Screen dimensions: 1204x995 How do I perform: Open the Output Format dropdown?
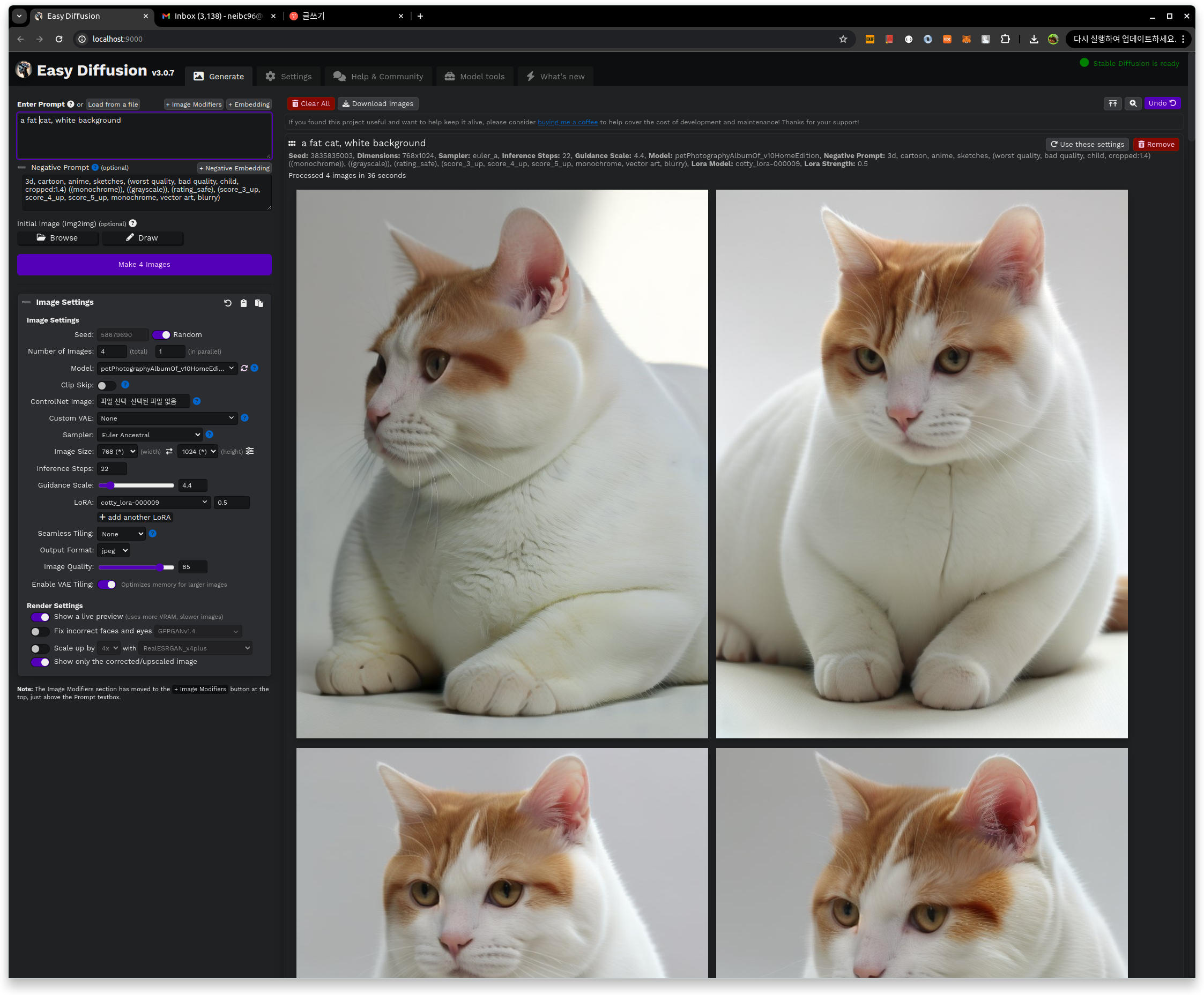[114, 550]
